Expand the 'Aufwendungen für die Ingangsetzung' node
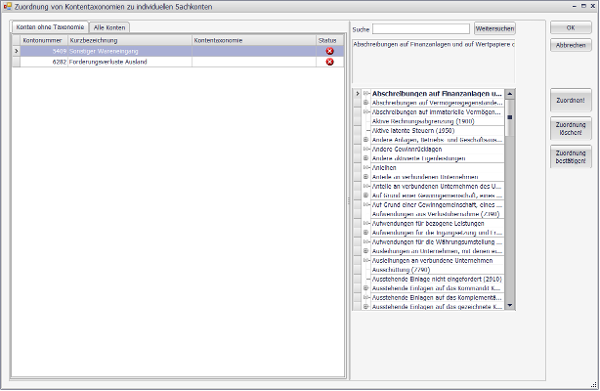The width and height of the screenshot is (600, 391). tap(366, 233)
